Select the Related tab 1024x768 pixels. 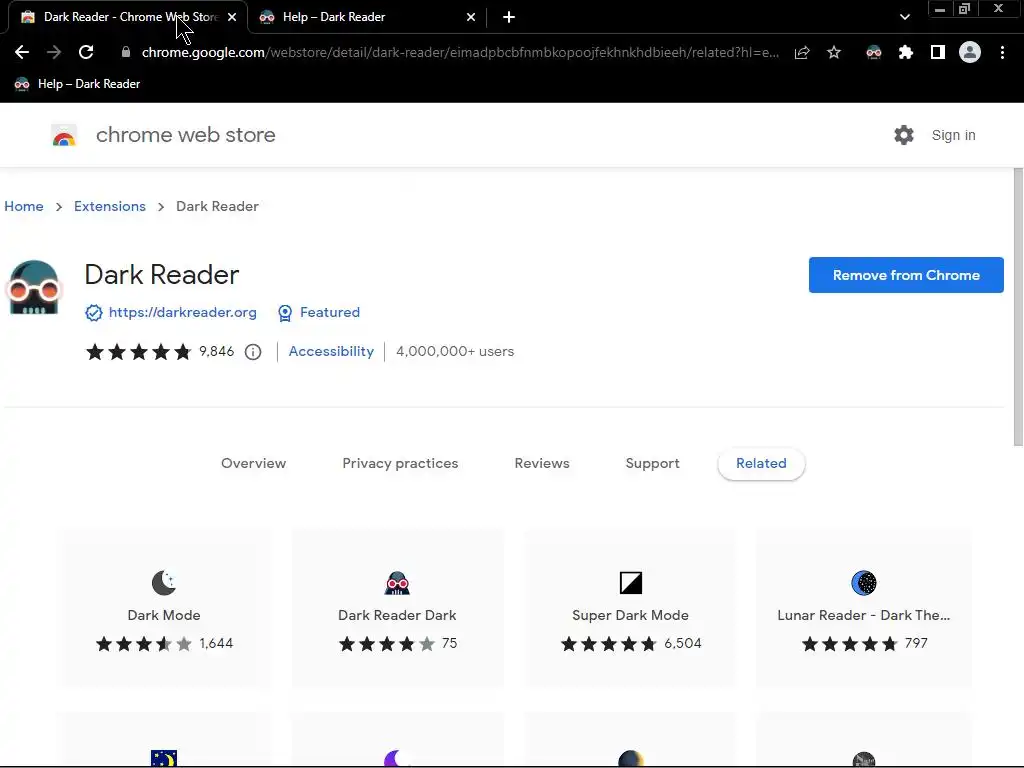761,464
